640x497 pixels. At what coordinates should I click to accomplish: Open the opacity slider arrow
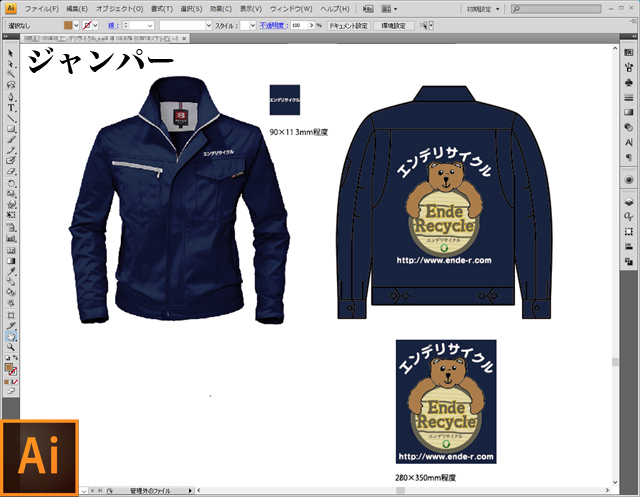click(311, 25)
